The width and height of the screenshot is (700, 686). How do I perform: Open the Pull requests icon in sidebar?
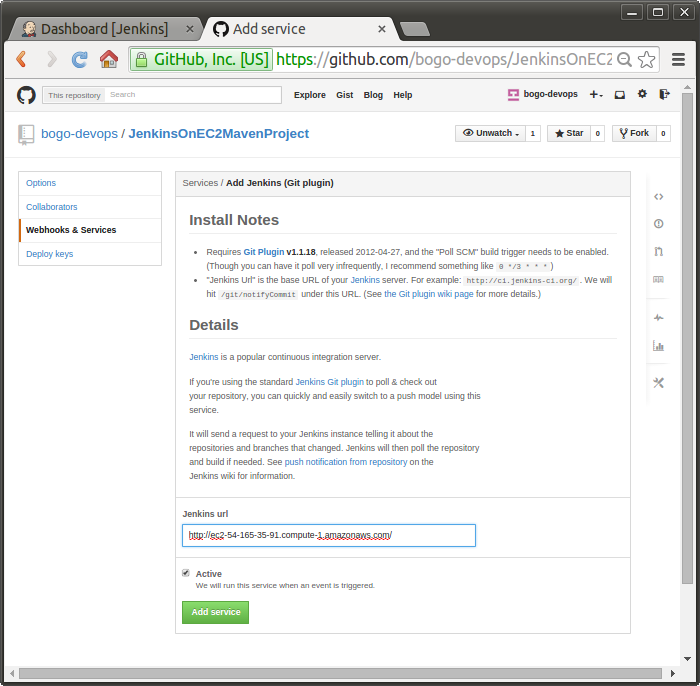point(658,252)
